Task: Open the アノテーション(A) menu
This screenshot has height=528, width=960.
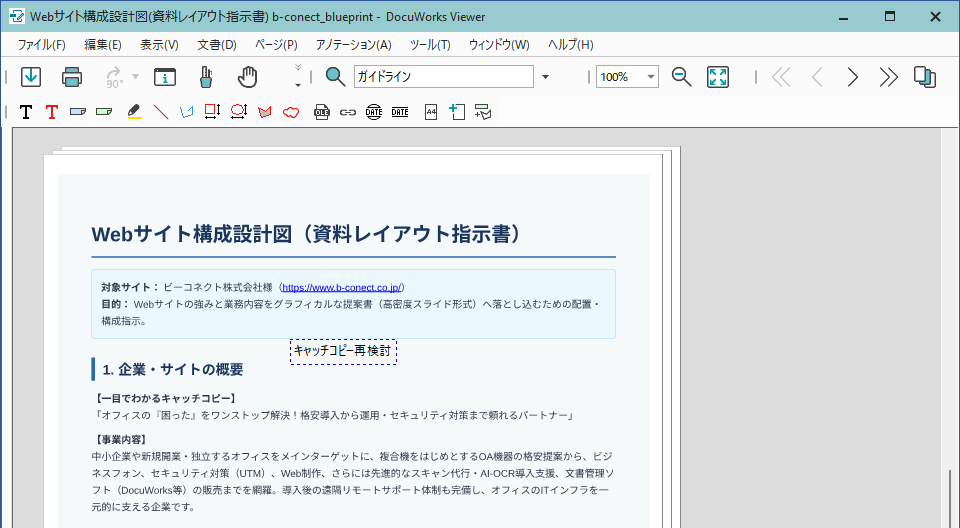Action: click(353, 45)
